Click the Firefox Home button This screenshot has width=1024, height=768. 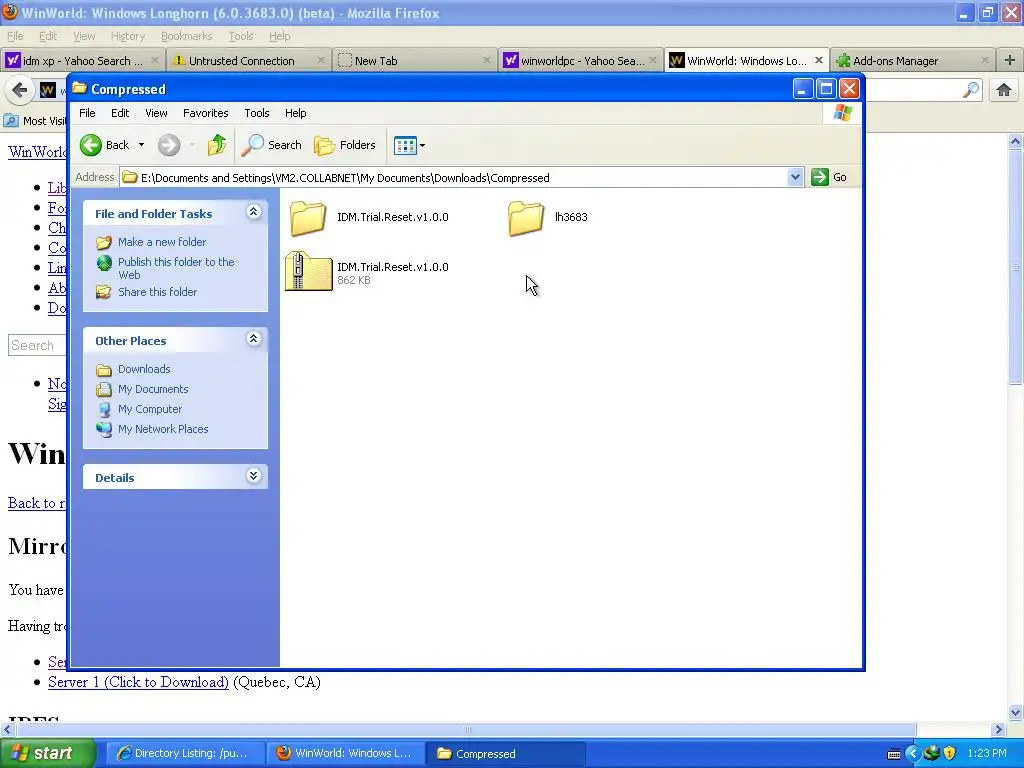1004,90
